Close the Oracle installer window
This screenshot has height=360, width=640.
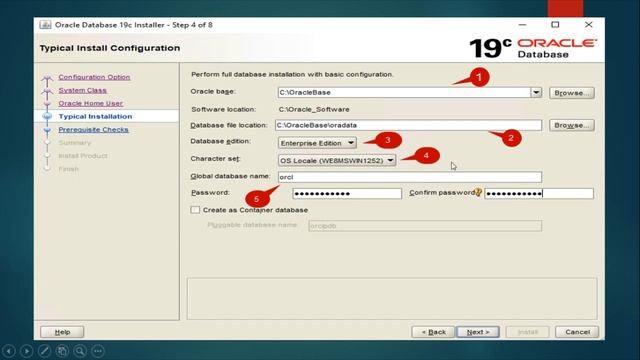(589, 24)
